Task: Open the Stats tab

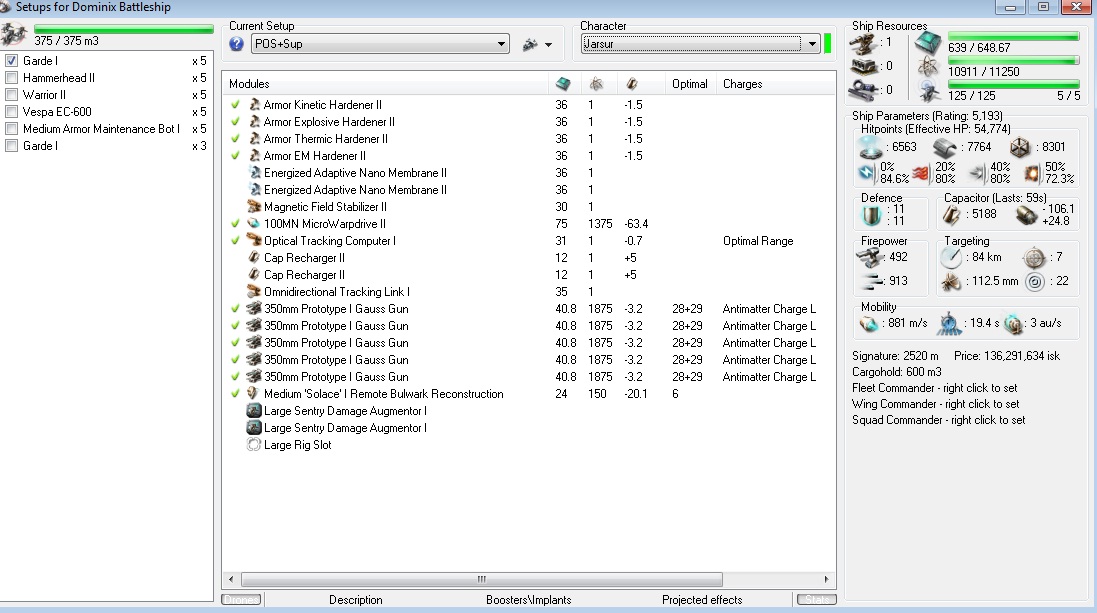Action: pos(816,600)
